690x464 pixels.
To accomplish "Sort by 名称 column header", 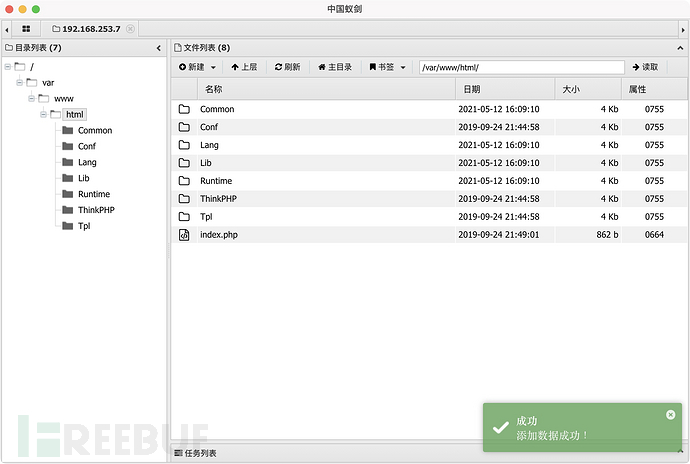I will click(x=326, y=89).
